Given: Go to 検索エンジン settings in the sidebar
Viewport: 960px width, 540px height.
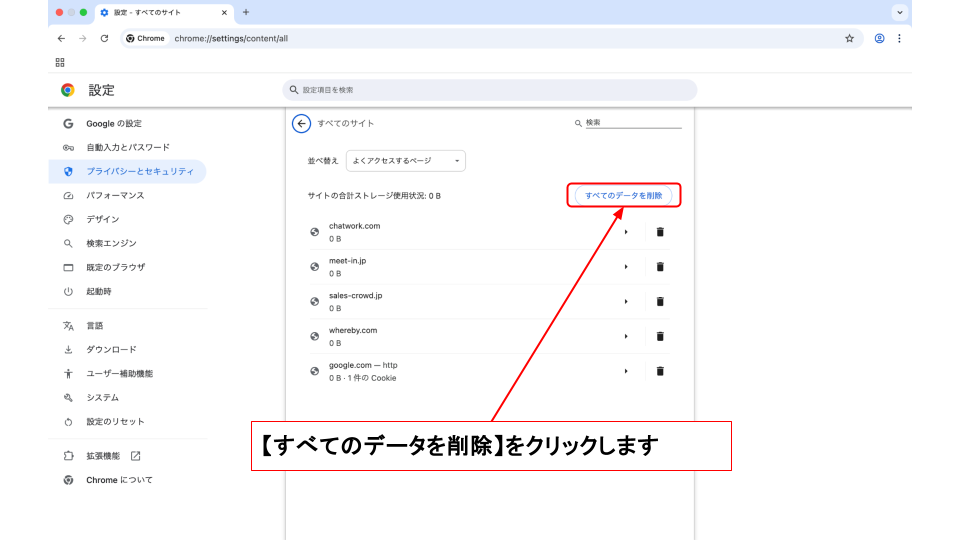Looking at the screenshot, I should (x=111, y=243).
